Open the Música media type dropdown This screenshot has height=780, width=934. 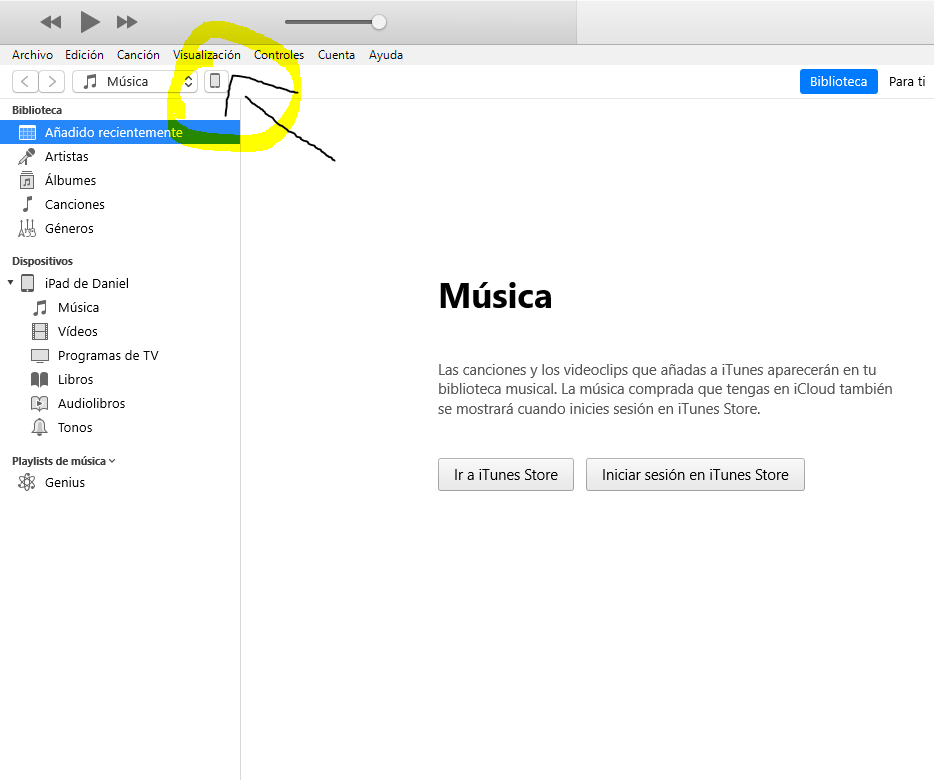pos(135,82)
